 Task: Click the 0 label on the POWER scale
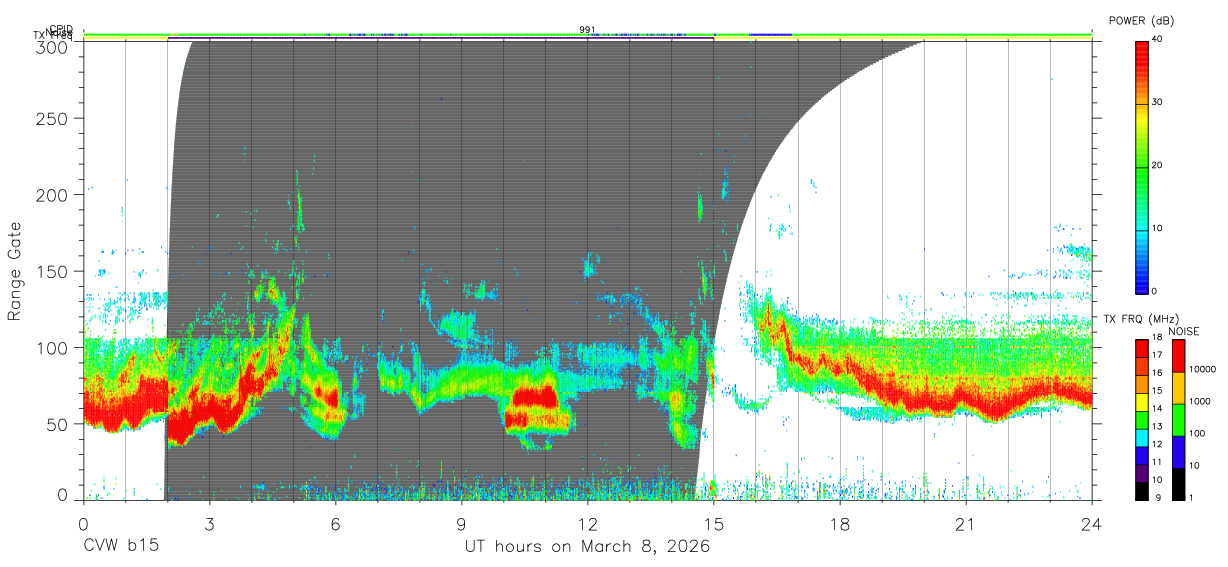(1155, 291)
